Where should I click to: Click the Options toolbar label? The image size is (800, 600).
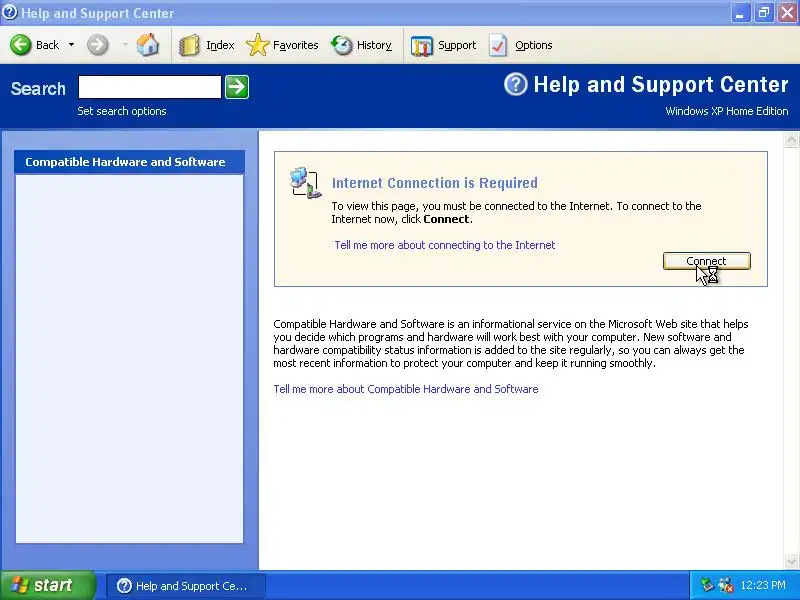[x=534, y=45]
